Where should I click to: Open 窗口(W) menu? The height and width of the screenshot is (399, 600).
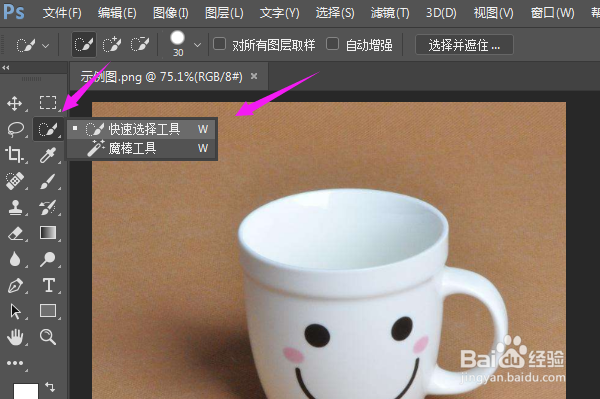tap(553, 13)
